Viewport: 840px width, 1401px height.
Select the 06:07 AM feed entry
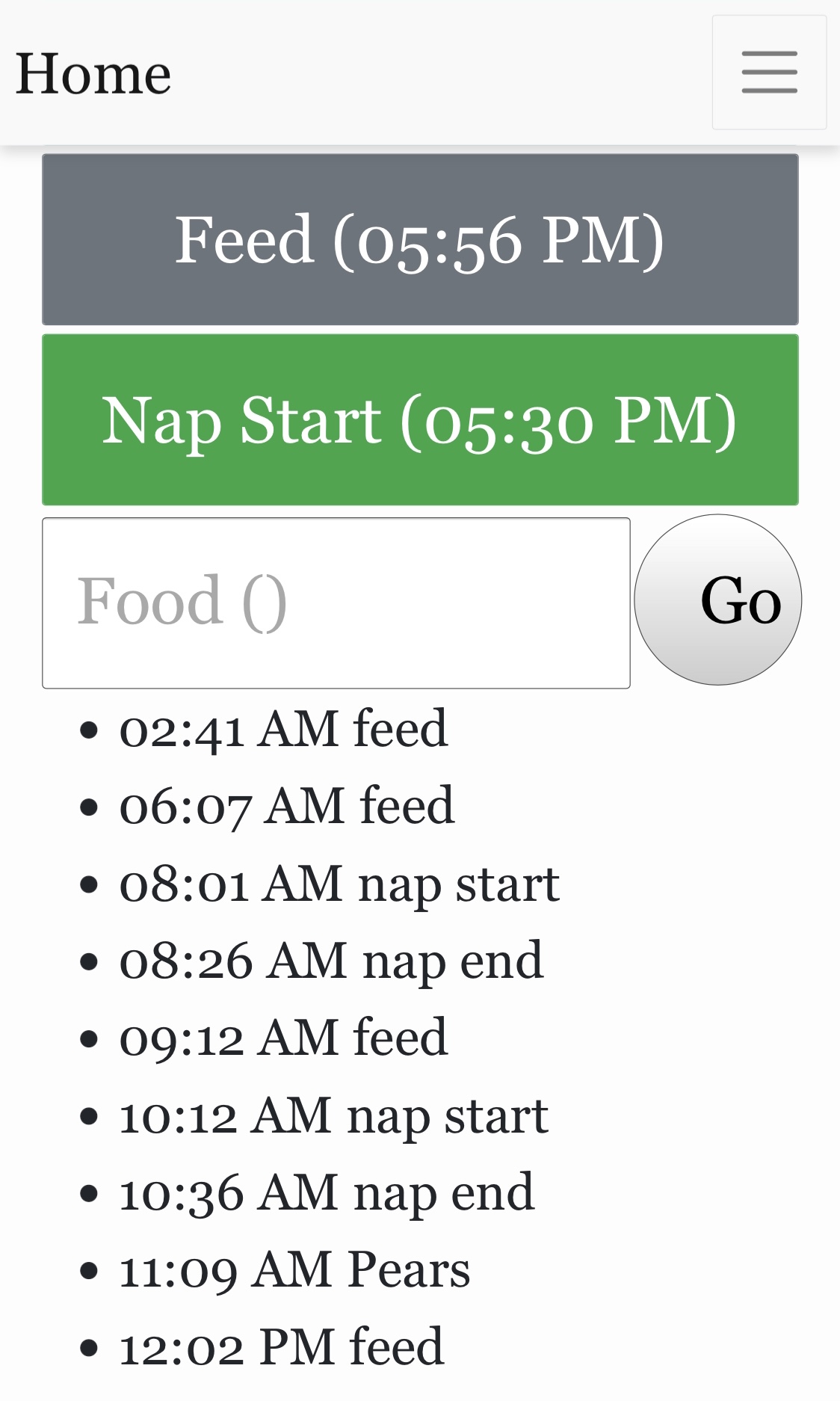tap(286, 806)
